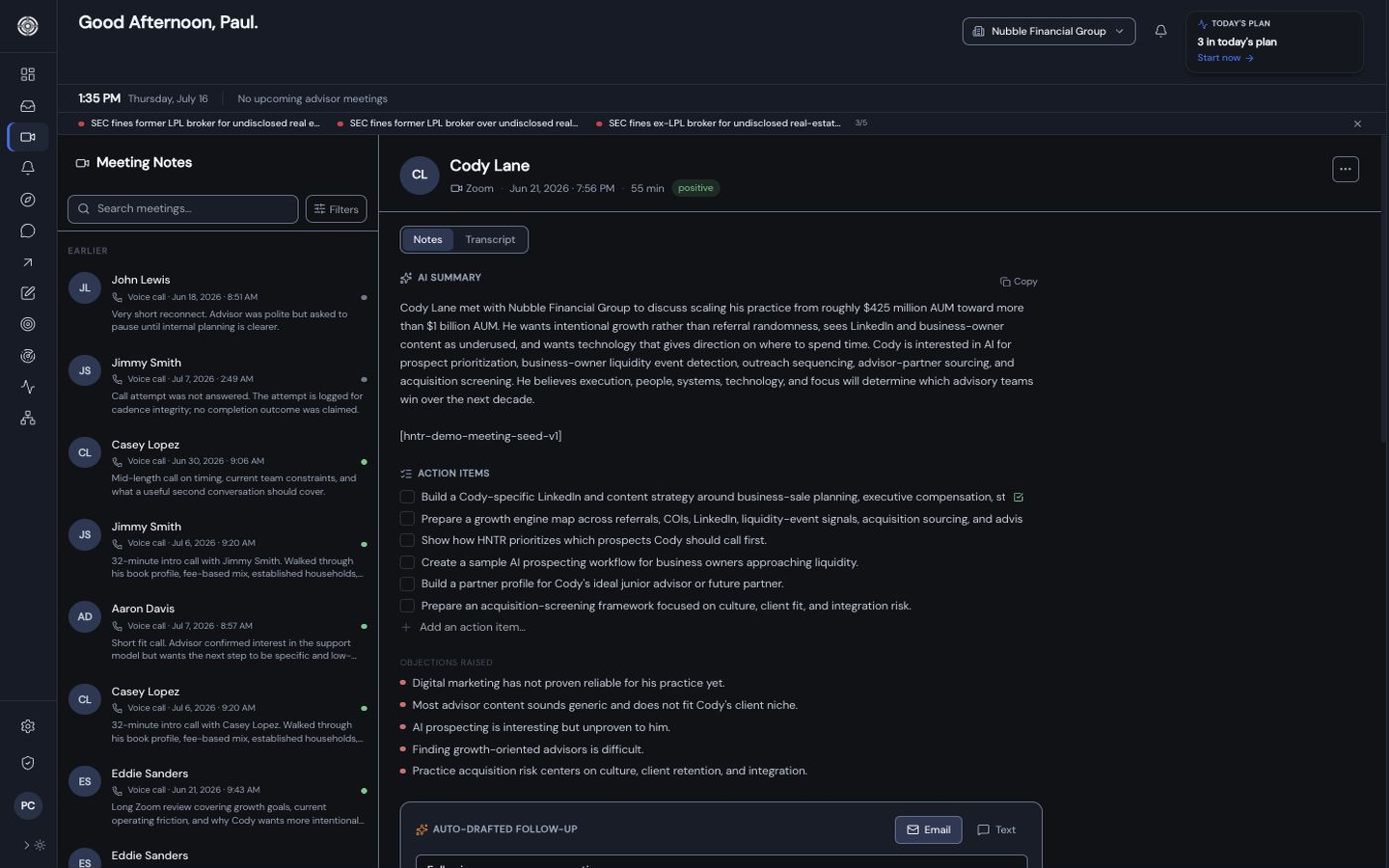The height and width of the screenshot is (868, 1389).
Task: Click the radar sidebar icon
Action: pos(28,356)
